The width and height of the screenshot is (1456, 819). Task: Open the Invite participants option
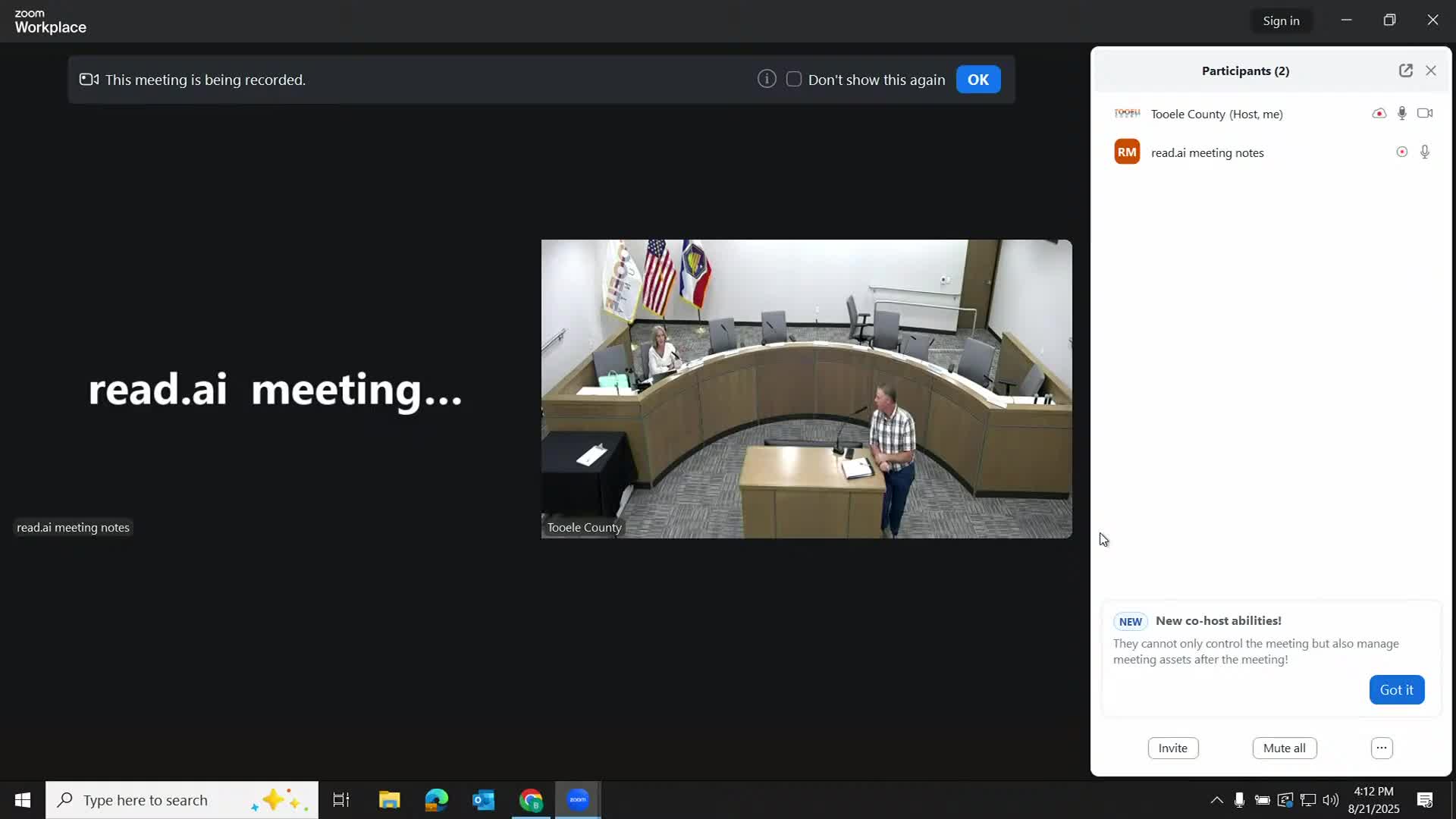coord(1172,748)
